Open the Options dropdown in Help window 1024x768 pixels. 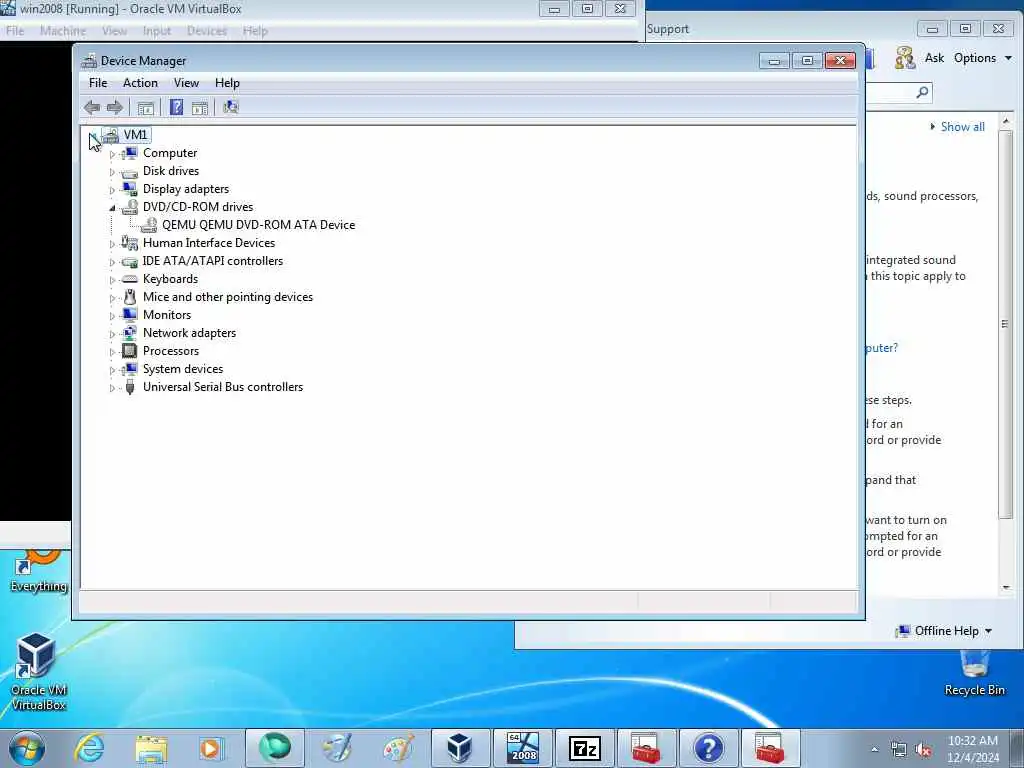pyautogui.click(x=982, y=58)
